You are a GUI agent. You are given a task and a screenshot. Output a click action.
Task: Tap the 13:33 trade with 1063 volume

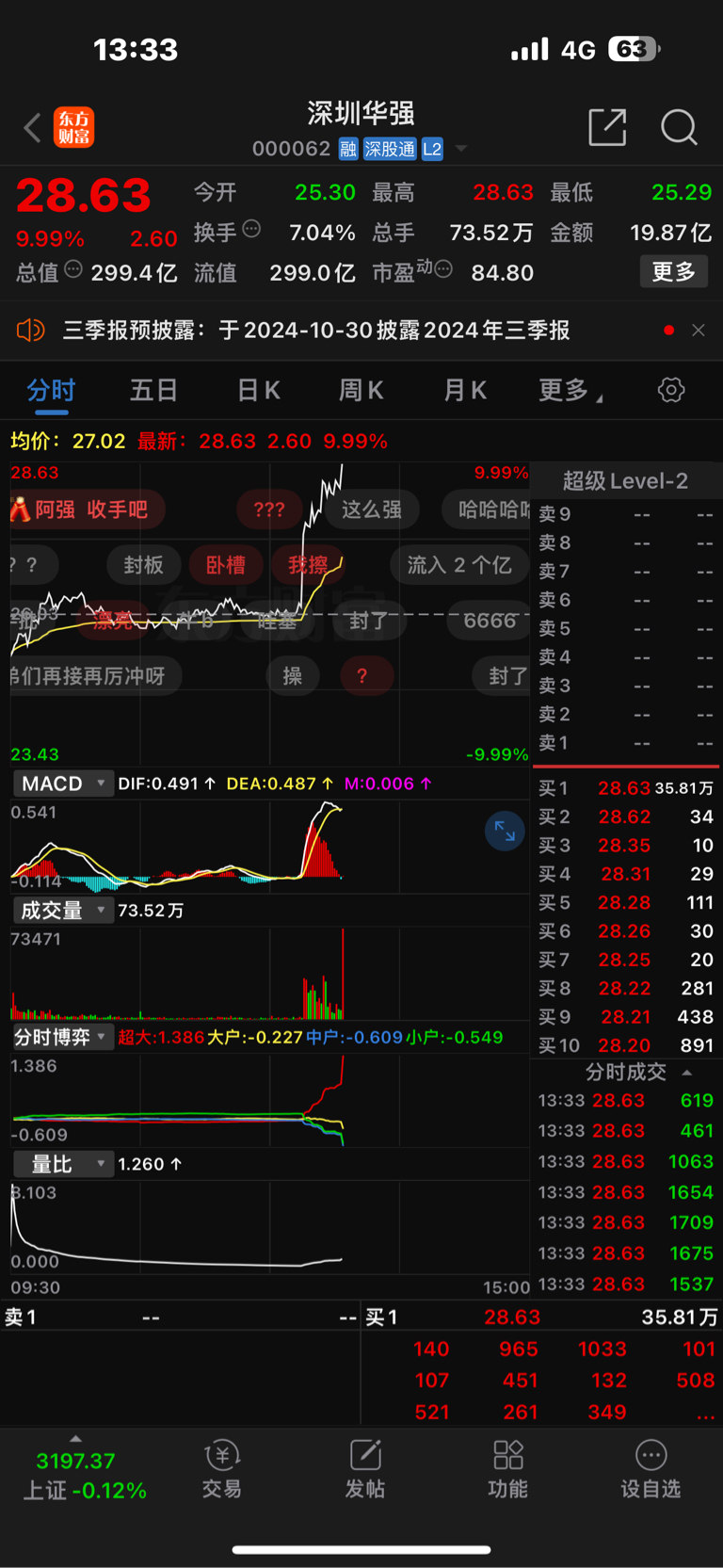coord(626,1161)
